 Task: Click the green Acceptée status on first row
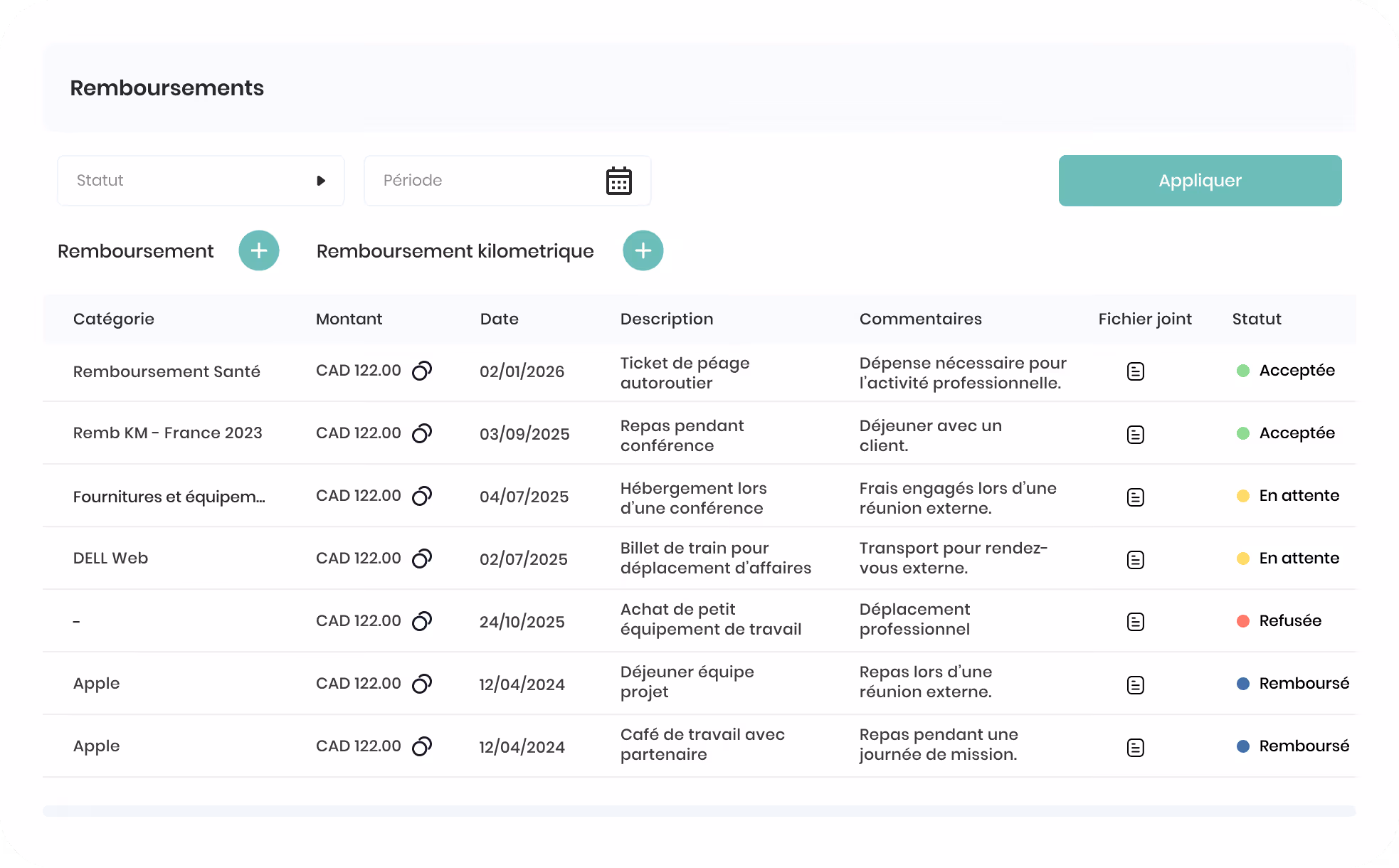(1285, 371)
